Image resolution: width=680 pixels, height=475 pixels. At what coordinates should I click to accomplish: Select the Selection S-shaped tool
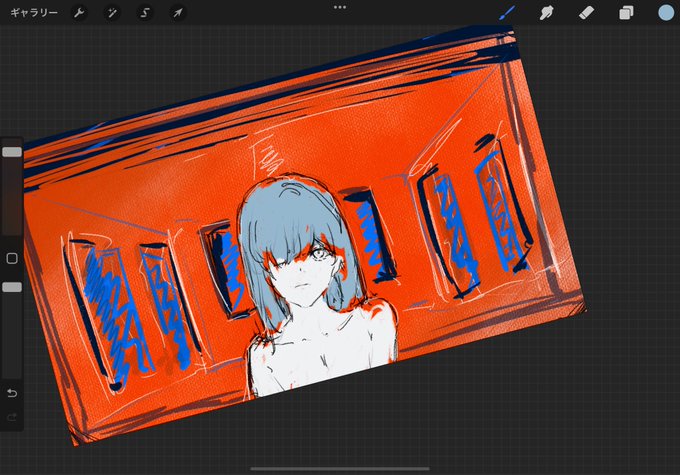[145, 13]
